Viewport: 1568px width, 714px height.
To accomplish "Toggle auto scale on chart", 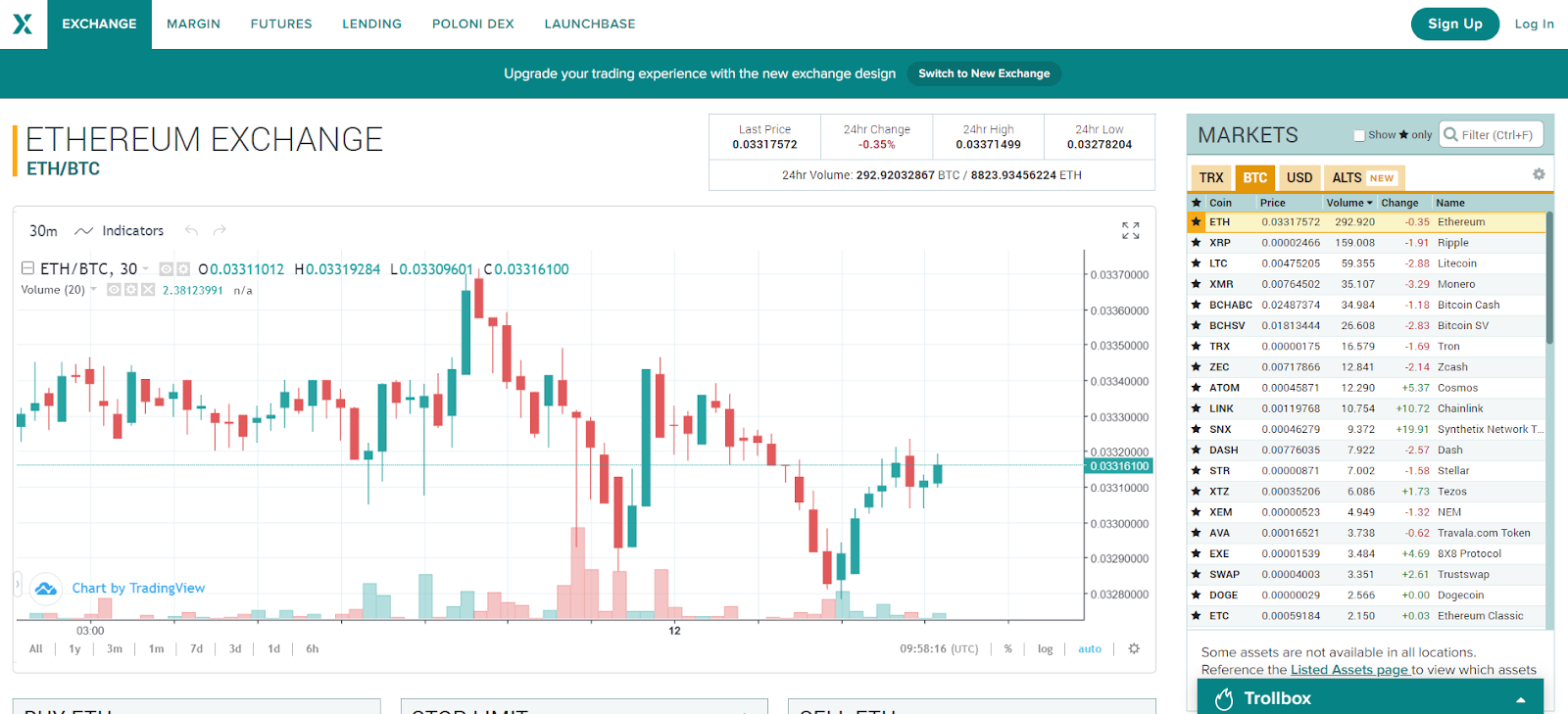I will point(1090,648).
